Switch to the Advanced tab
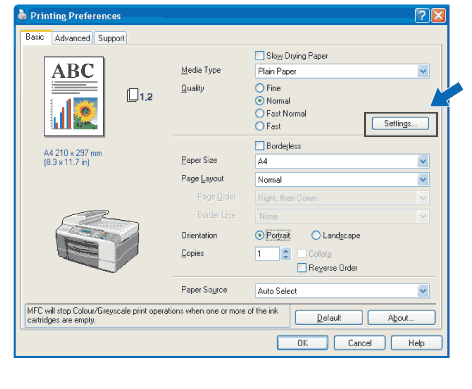Viewport: 472px width, 389px height. 72,38
